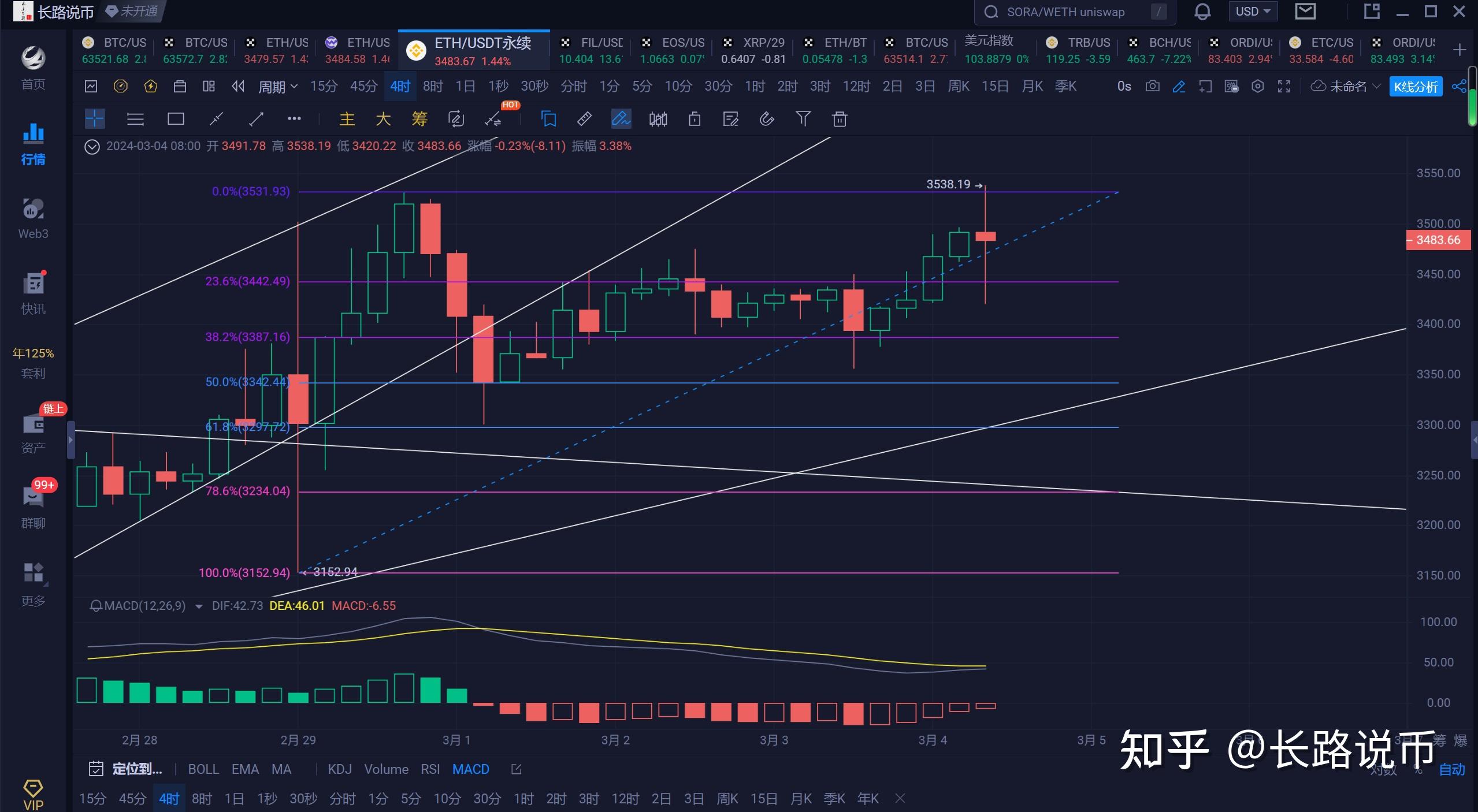
Task: Toggle the 主 indicator button
Action: pos(347,119)
